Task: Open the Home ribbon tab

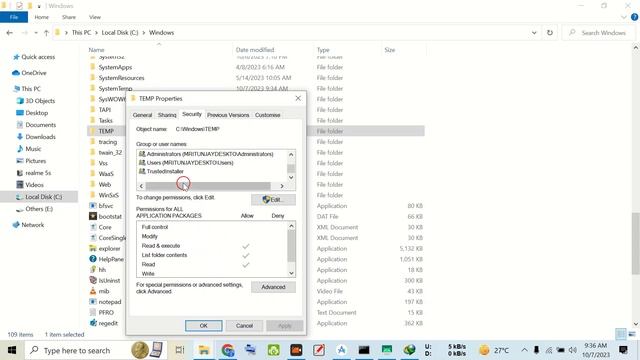Action: coord(42,17)
